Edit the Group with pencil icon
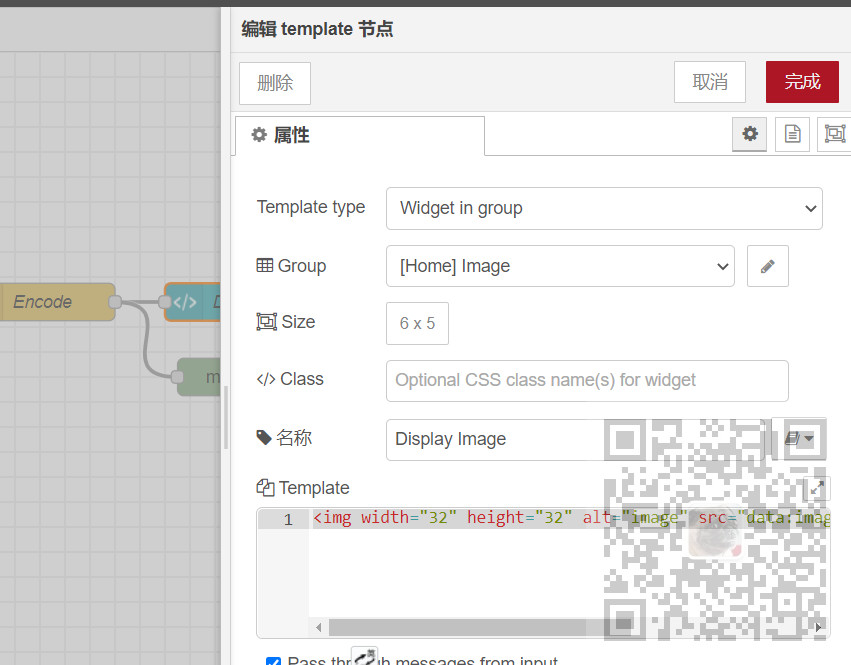This screenshot has width=851, height=665. click(767, 266)
